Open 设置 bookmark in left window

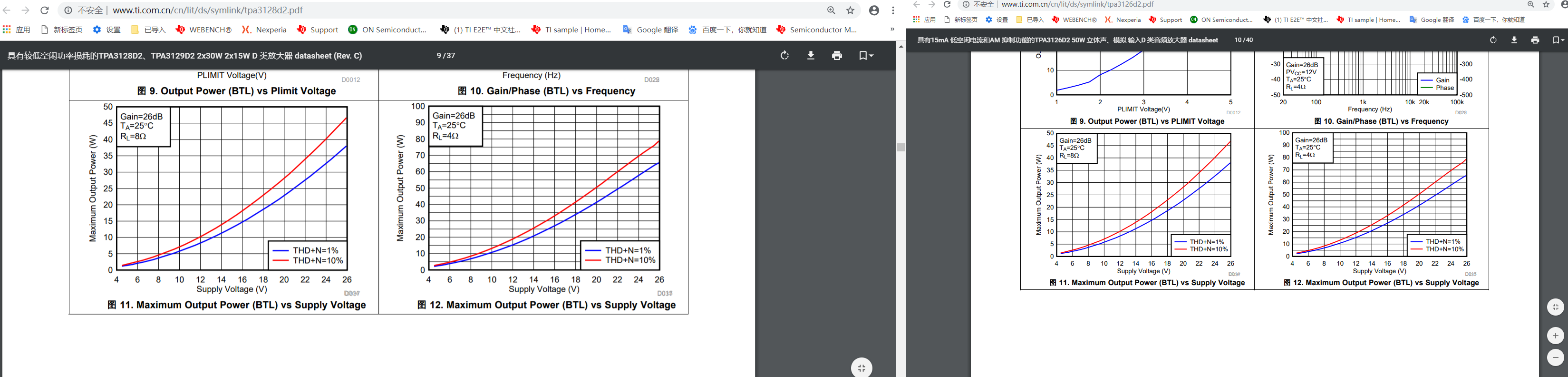point(106,29)
